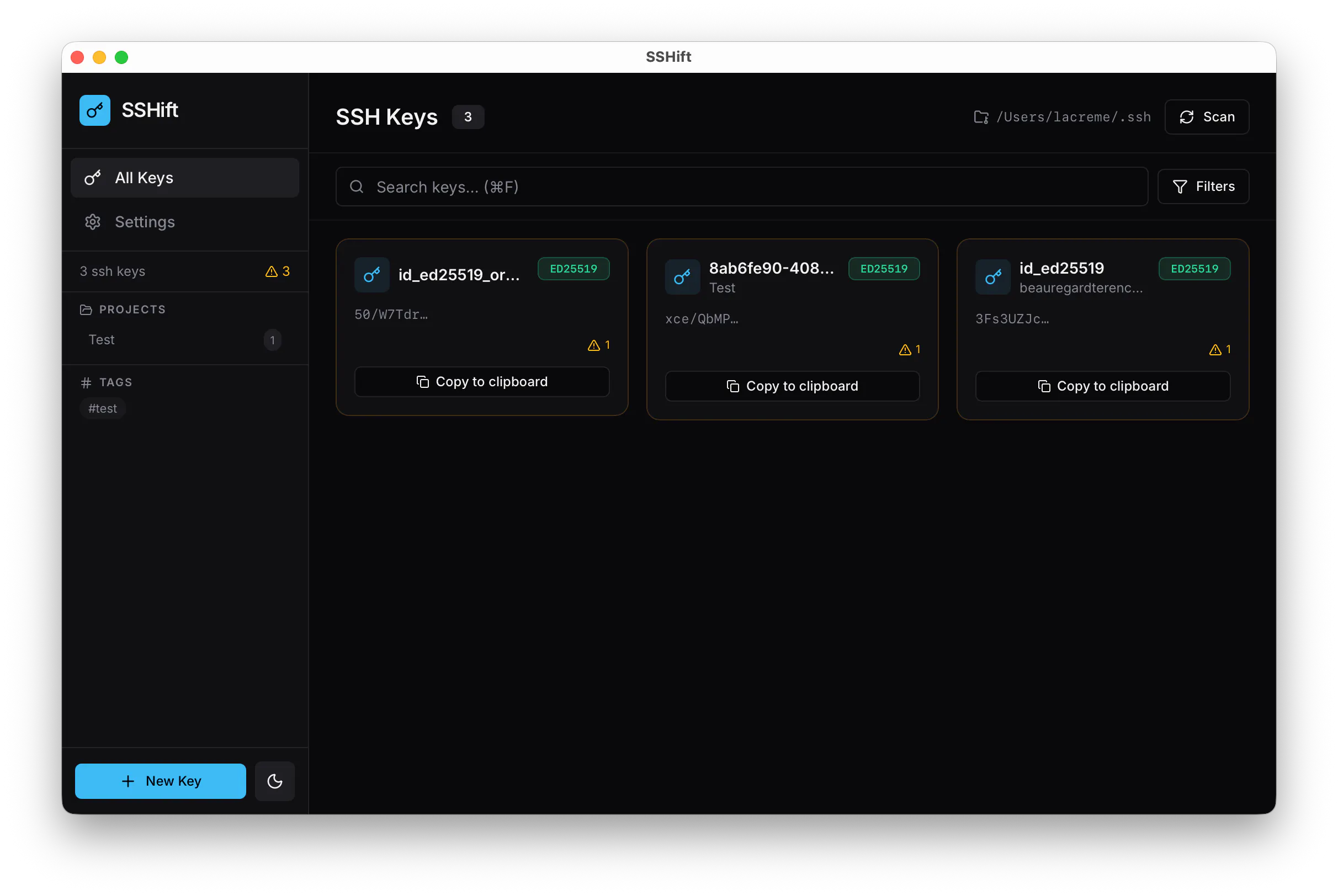Viewport: 1338px width, 896px height.
Task: Close the SSHift window
Action: click(x=77, y=57)
